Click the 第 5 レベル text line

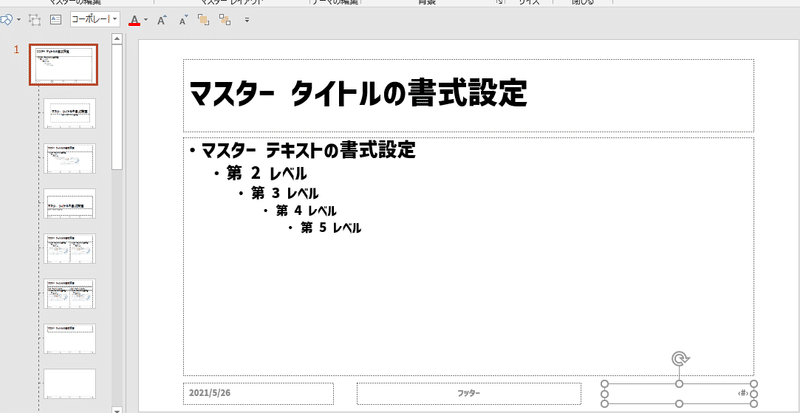[331, 228]
